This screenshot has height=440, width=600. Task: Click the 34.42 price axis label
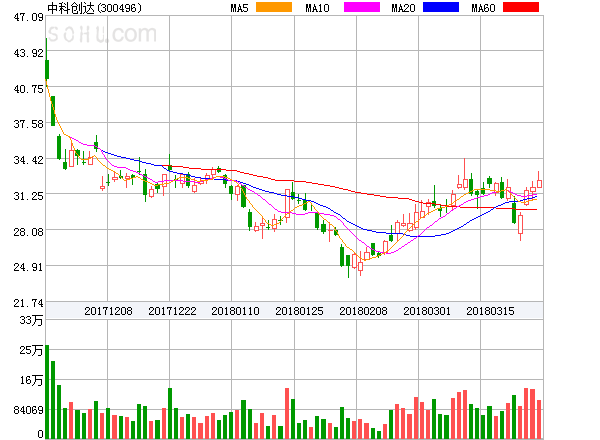pos(29,160)
